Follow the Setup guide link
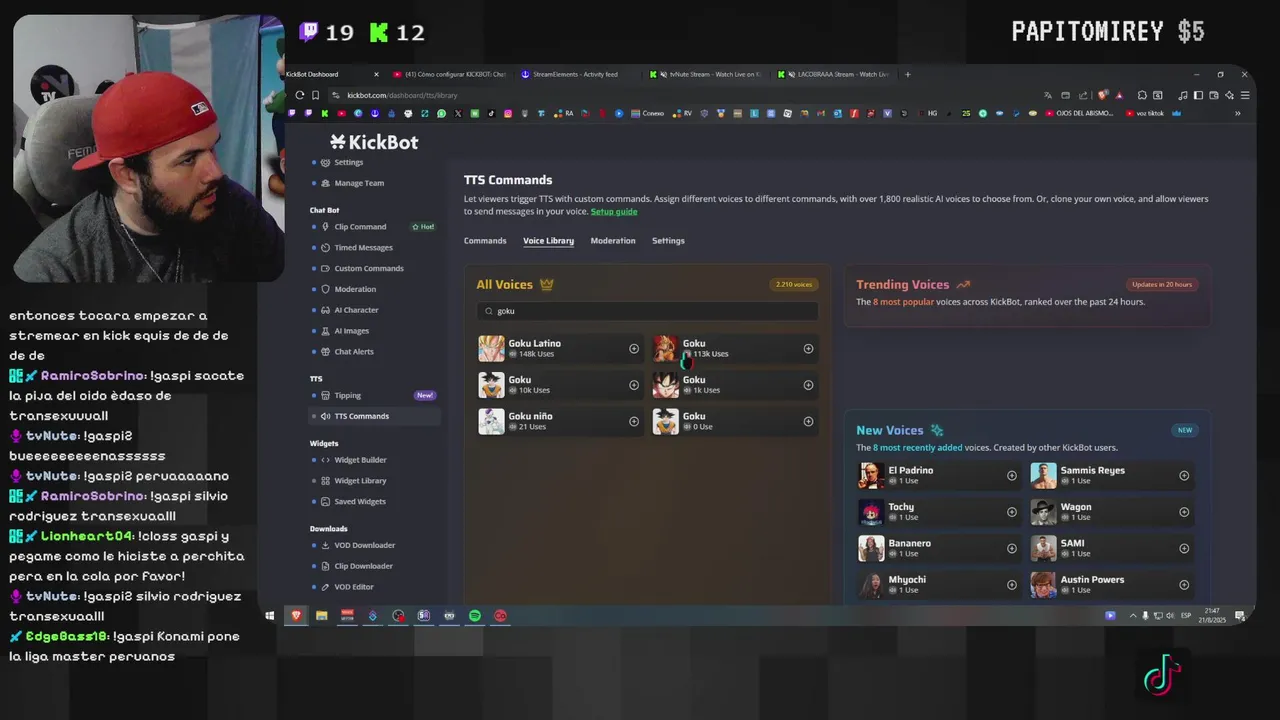Image resolution: width=1280 pixels, height=720 pixels. pyautogui.click(x=614, y=212)
